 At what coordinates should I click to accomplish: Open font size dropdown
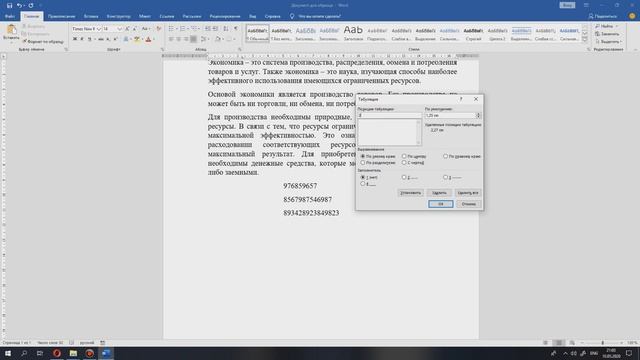click(x=120, y=29)
